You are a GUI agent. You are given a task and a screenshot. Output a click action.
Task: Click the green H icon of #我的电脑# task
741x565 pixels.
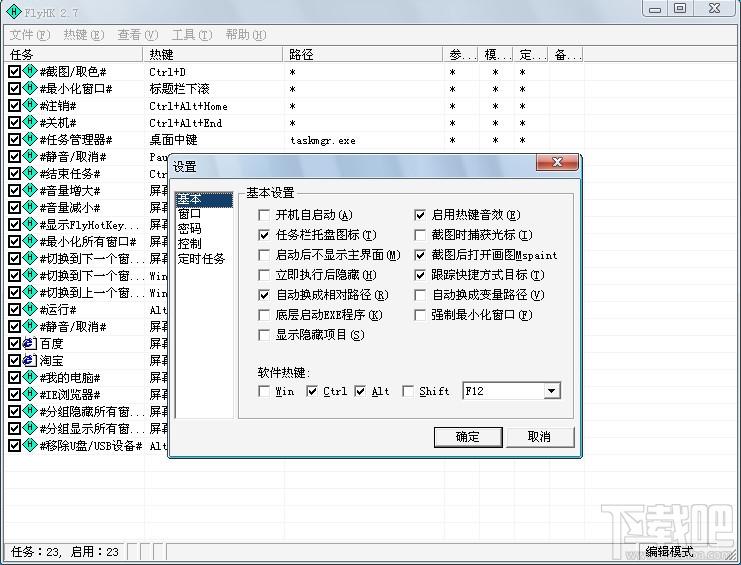coord(30,377)
